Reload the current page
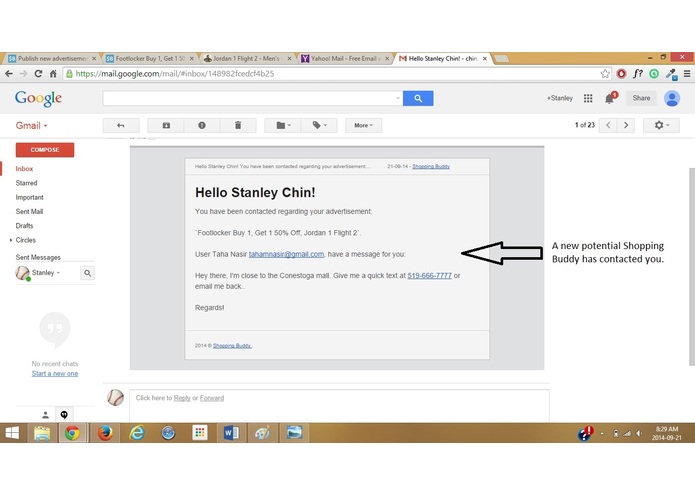Image resolution: width=695 pixels, height=494 pixels. tap(39, 74)
